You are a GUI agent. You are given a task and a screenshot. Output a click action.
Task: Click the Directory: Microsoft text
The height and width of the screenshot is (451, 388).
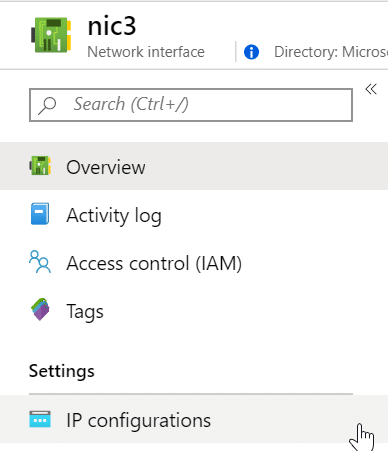click(331, 52)
